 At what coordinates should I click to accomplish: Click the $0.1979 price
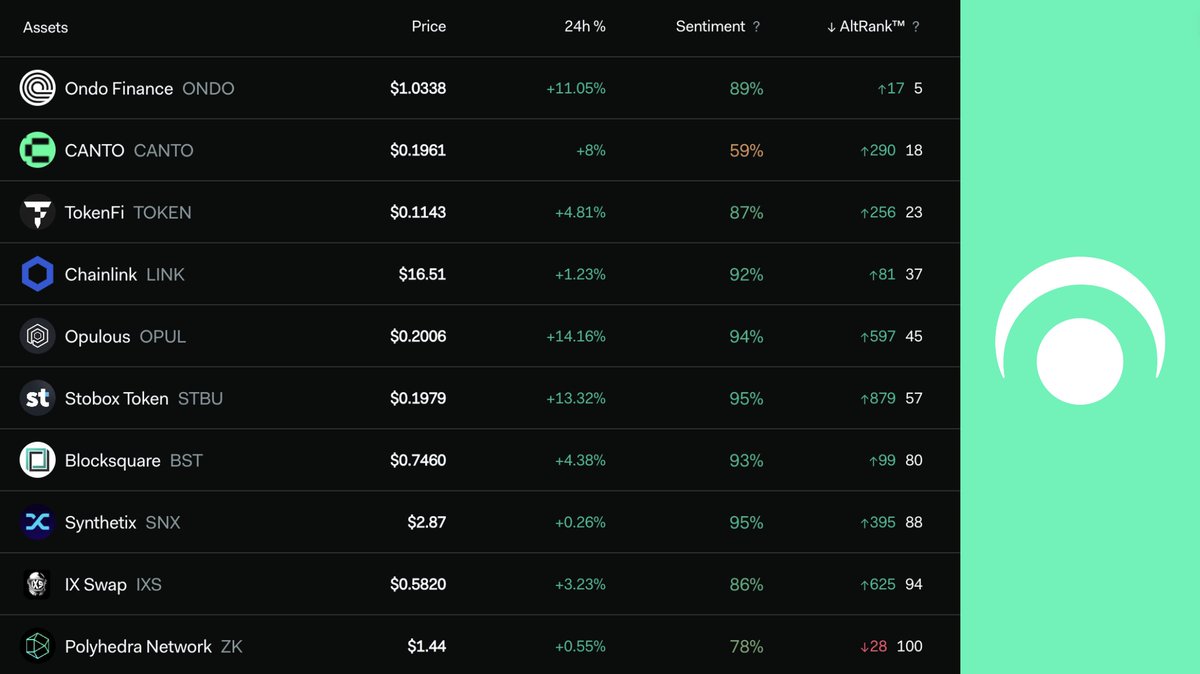418,398
